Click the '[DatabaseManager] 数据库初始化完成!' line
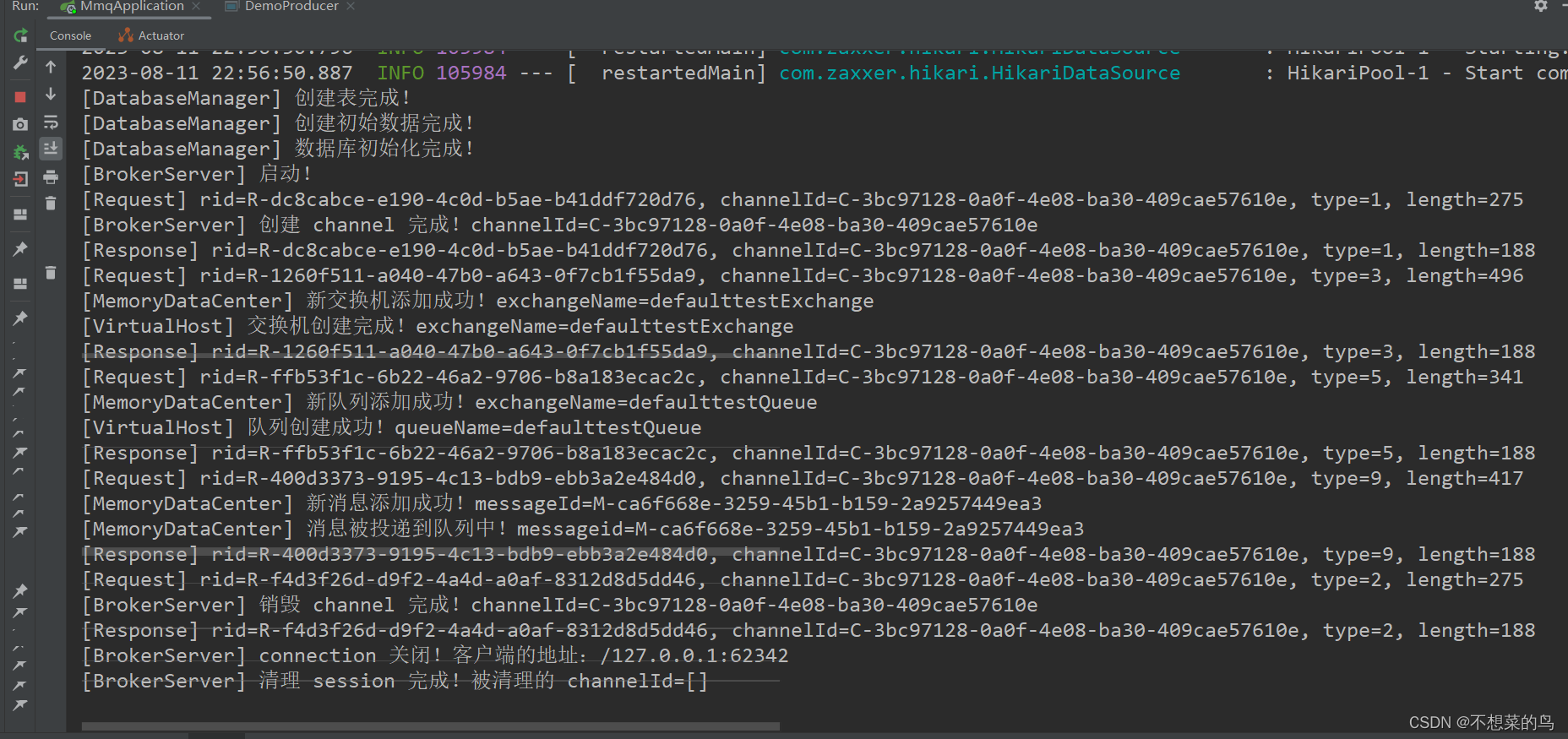 tap(278, 149)
